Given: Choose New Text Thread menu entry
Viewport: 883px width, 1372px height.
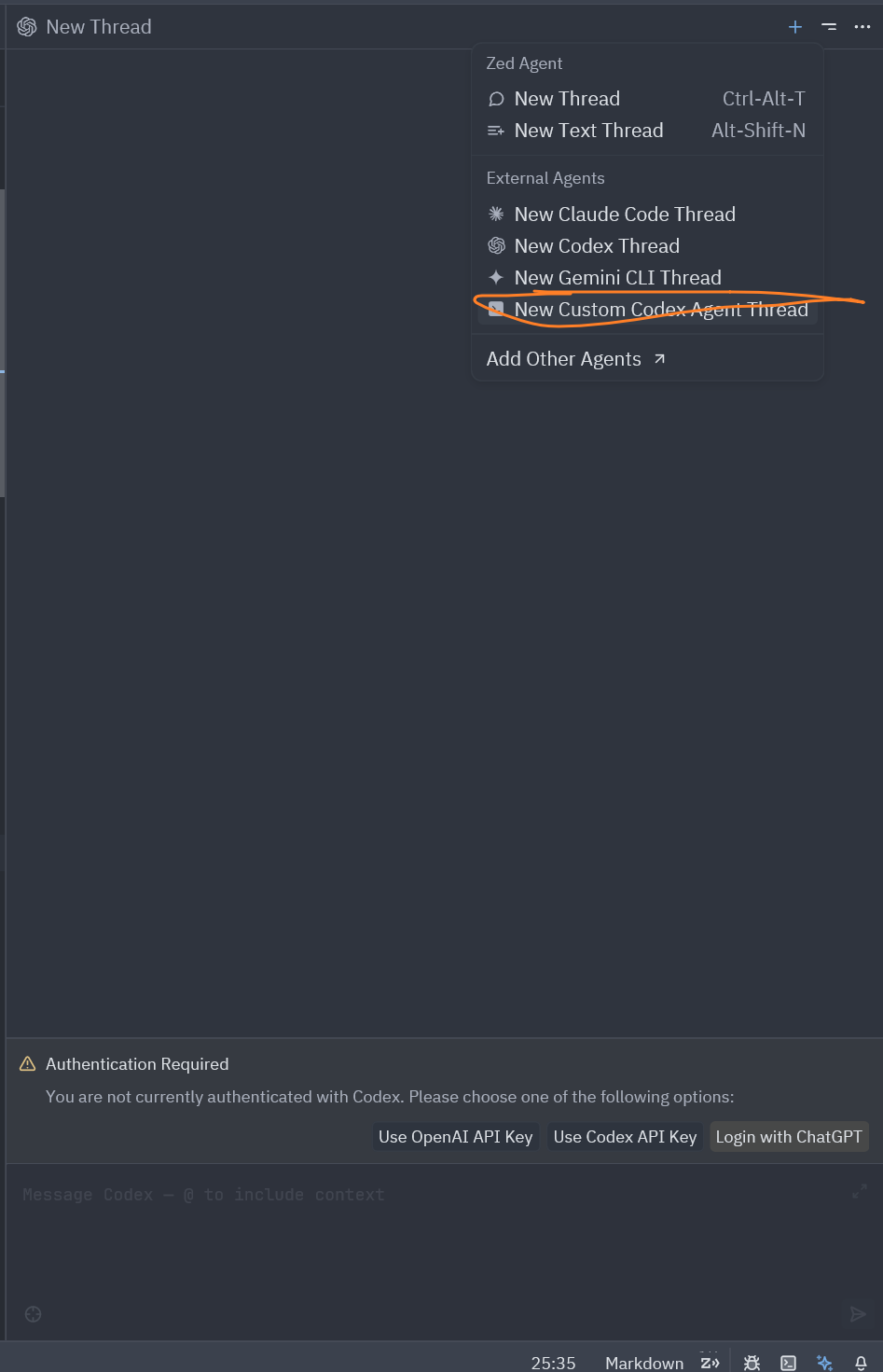Looking at the screenshot, I should [x=588, y=131].
